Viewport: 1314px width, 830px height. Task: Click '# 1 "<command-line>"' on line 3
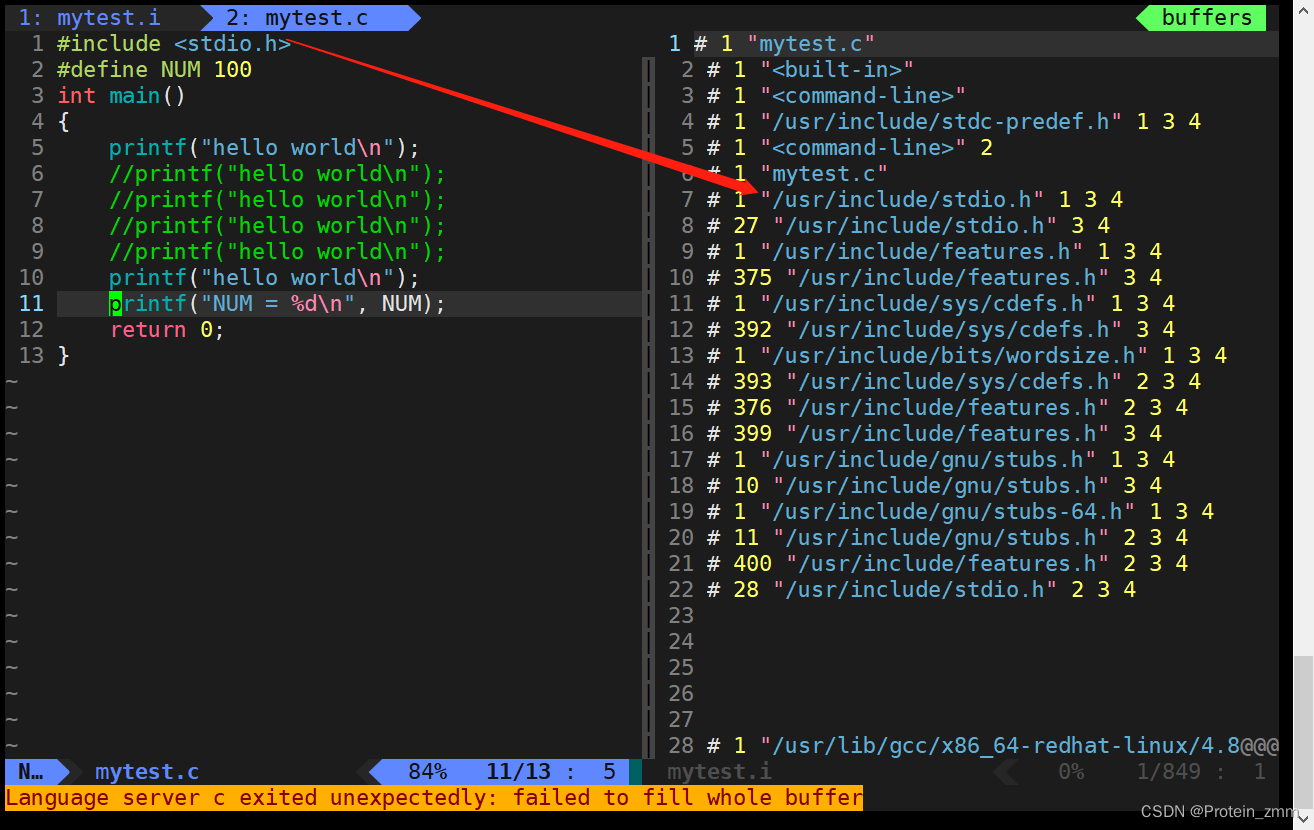pyautogui.click(x=837, y=96)
